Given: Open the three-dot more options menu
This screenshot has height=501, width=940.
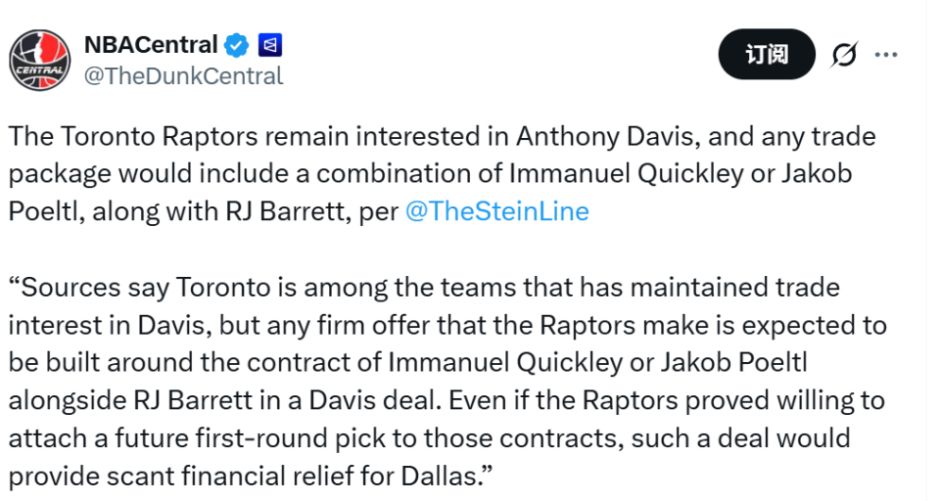Looking at the screenshot, I should click(x=886, y=54).
